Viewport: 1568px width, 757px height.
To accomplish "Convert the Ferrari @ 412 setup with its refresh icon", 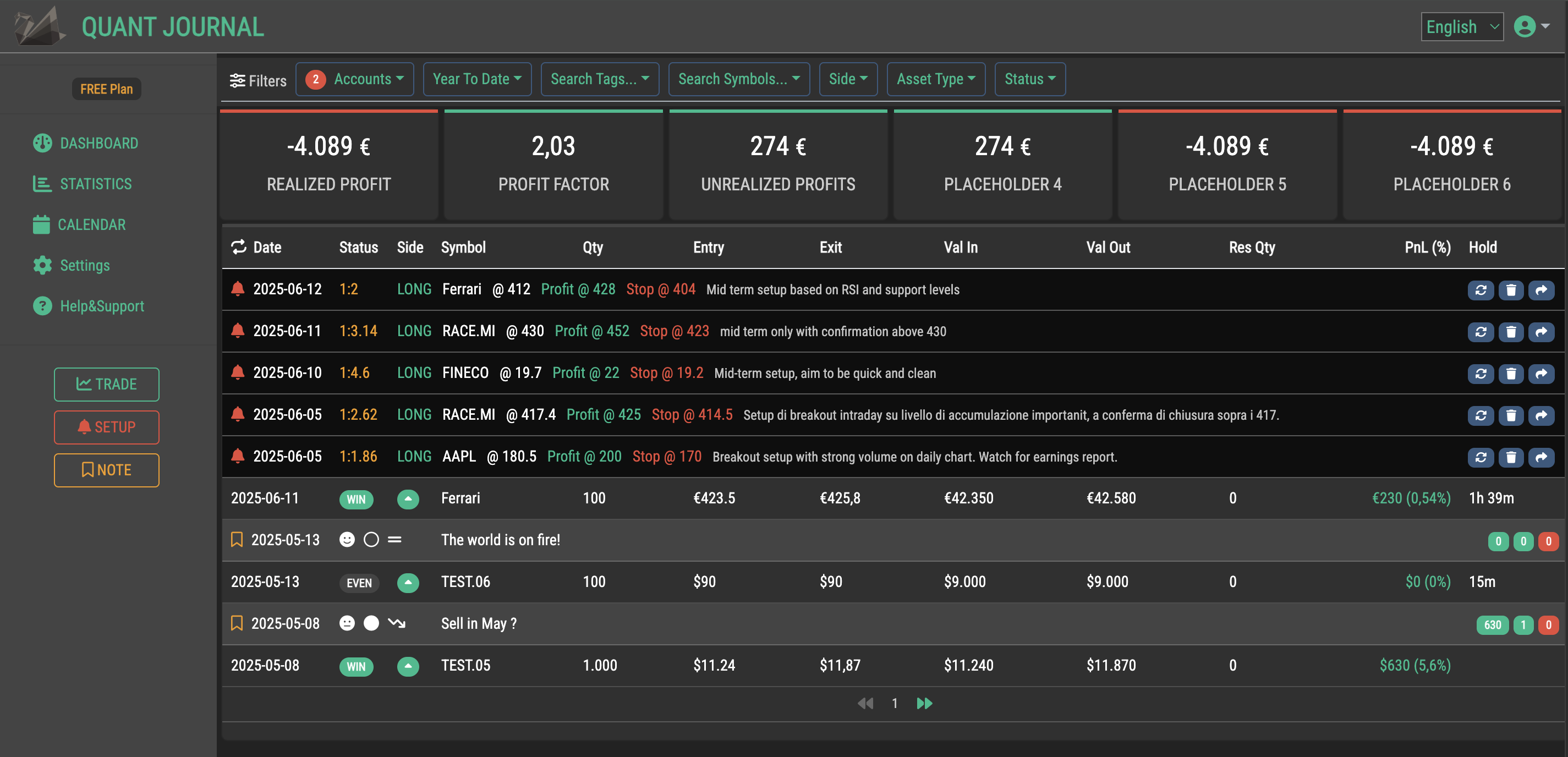I will point(1481,290).
